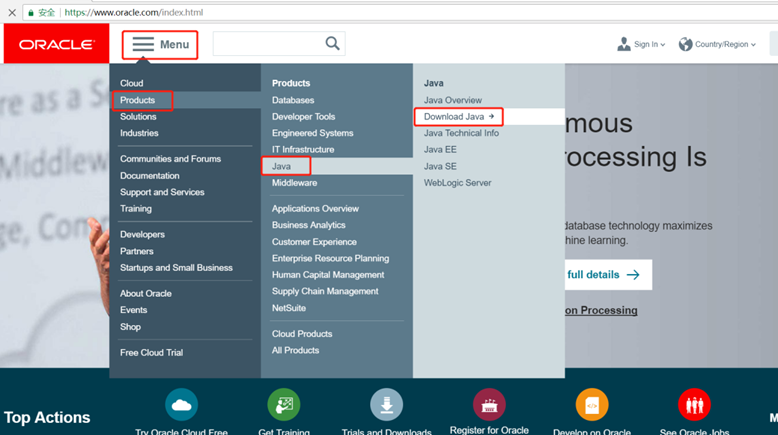Image resolution: width=778 pixels, height=435 pixels.
Task: Select Engineered Systems under Products
Action: coord(313,133)
